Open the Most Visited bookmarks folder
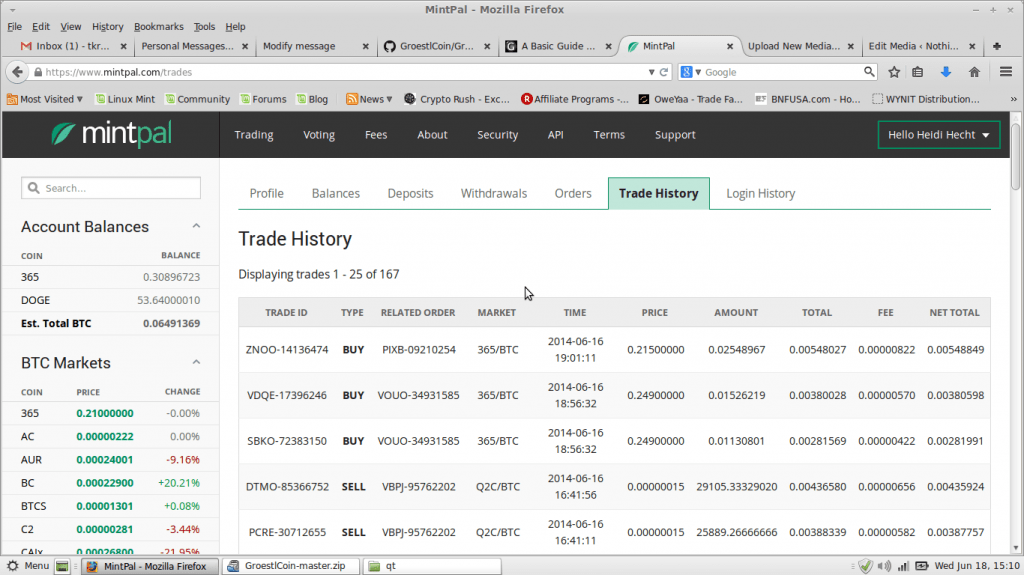 [45, 99]
